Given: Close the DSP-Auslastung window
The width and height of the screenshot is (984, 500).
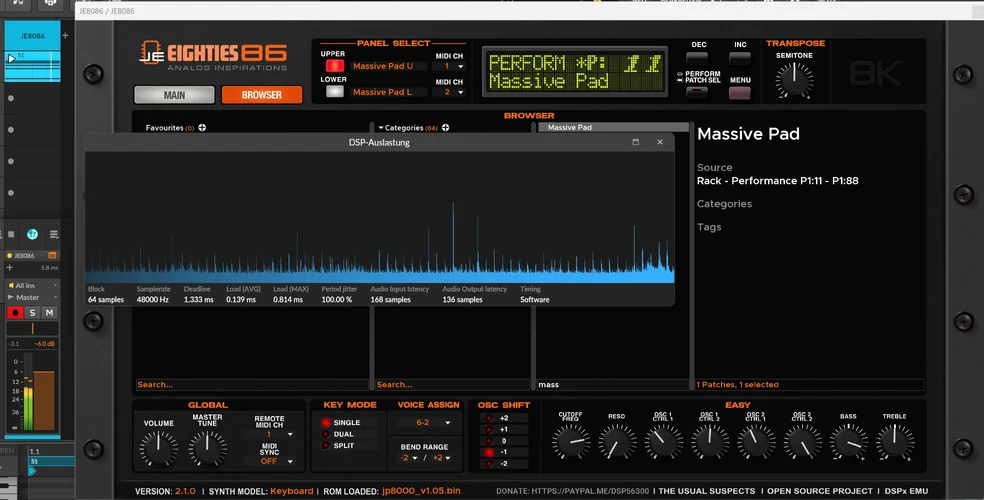Looking at the screenshot, I should coord(660,142).
